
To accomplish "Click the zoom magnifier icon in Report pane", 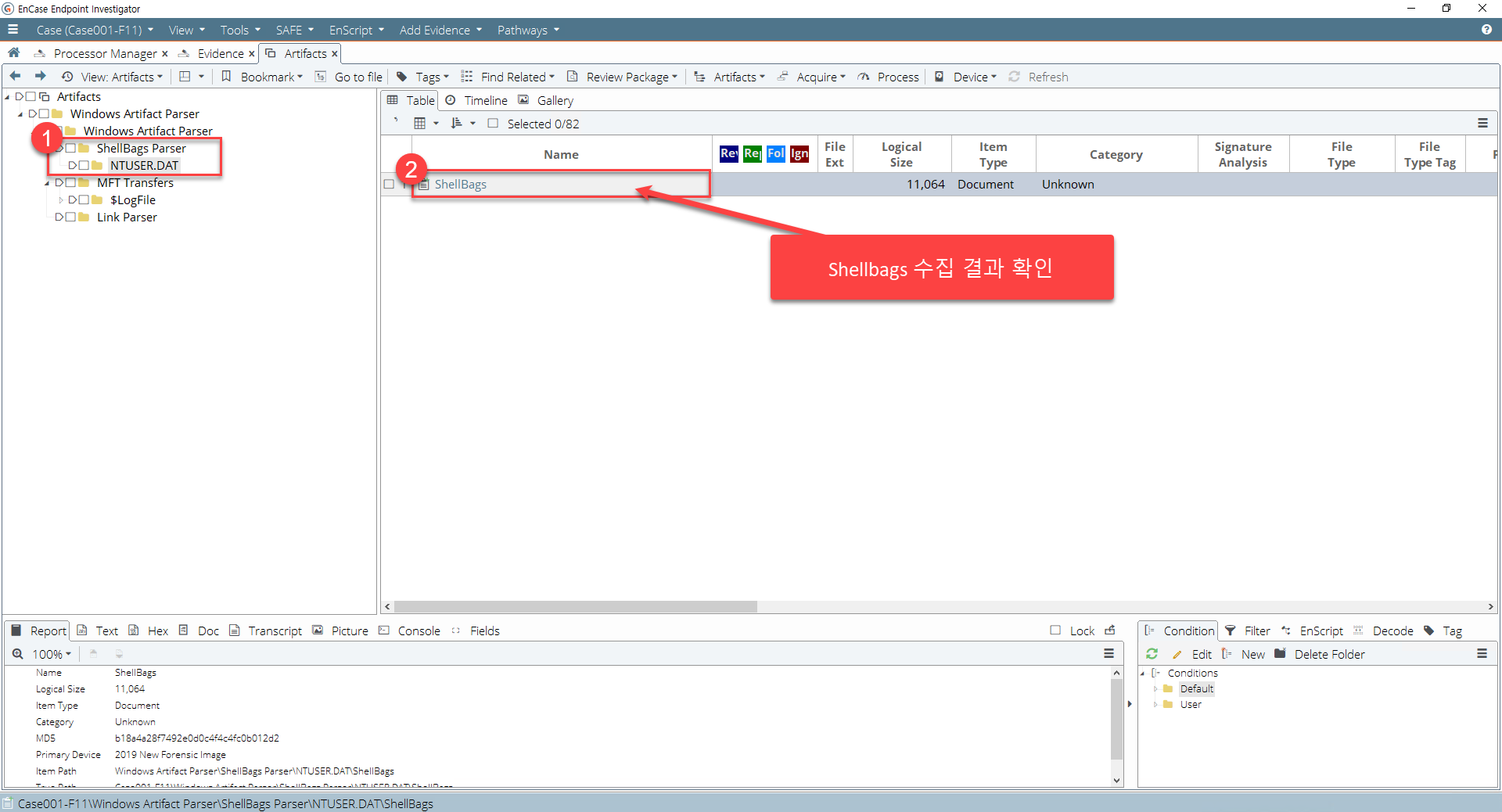I will click(x=17, y=654).
